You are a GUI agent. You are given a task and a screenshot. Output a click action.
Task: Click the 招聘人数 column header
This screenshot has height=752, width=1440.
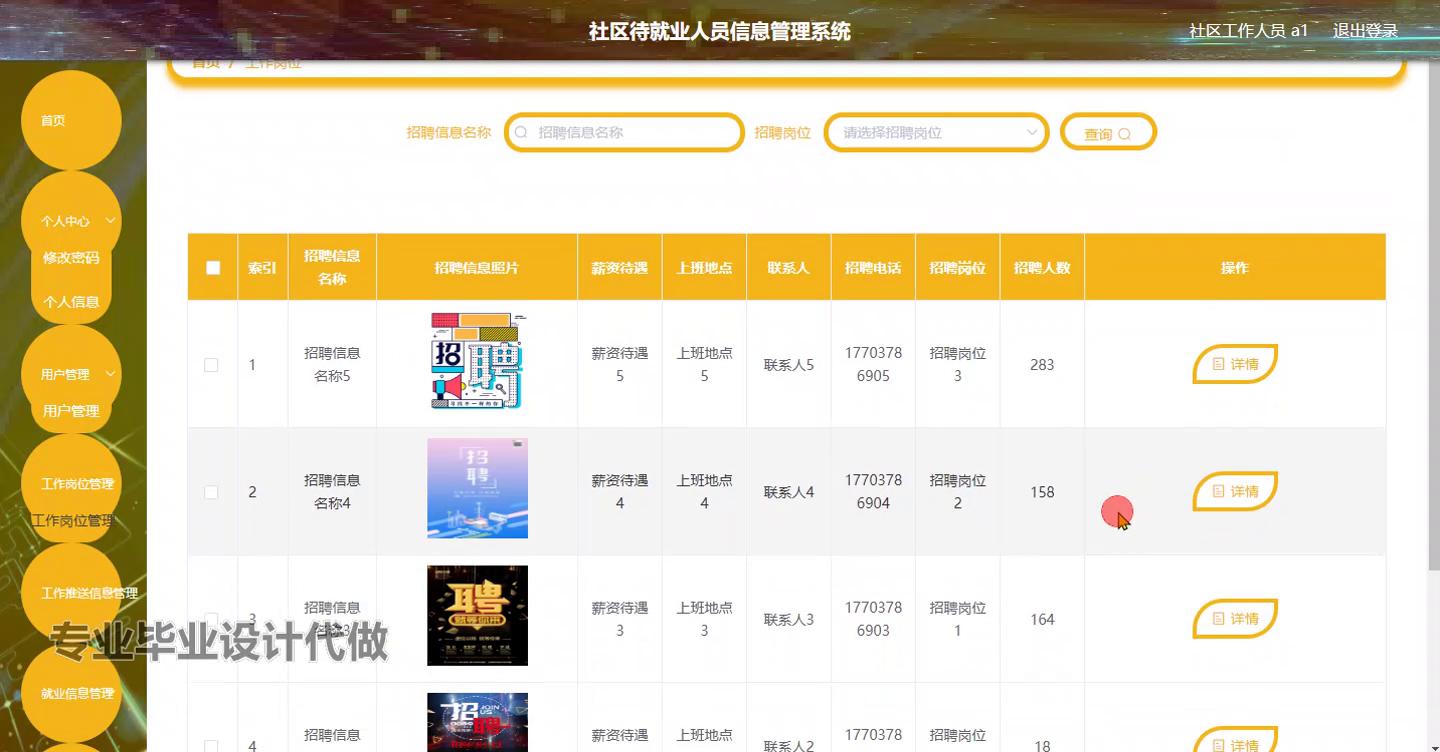1042,267
